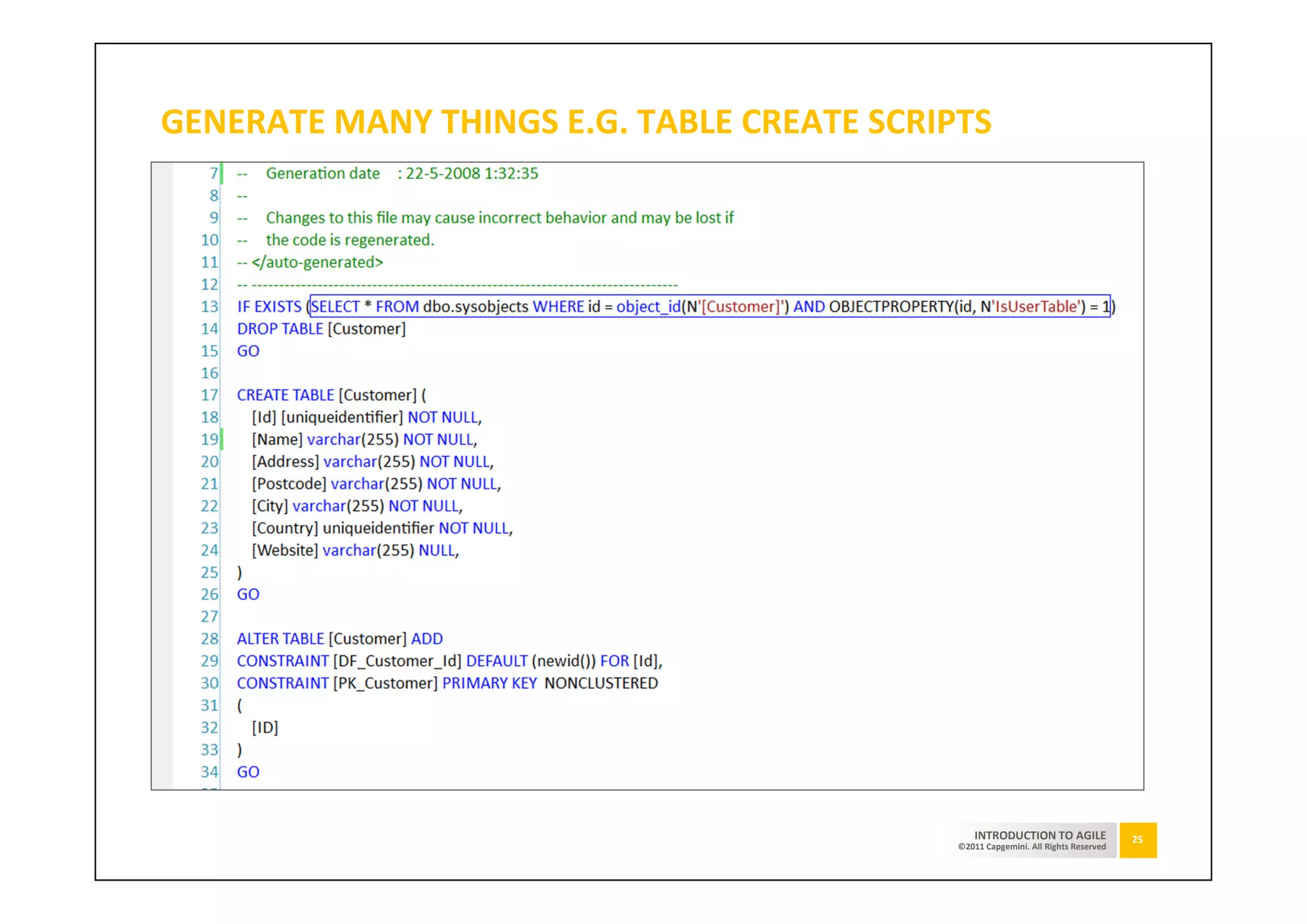The height and width of the screenshot is (924, 1307).
Task: Click line number 19 in the gutter
Action: 209,440
